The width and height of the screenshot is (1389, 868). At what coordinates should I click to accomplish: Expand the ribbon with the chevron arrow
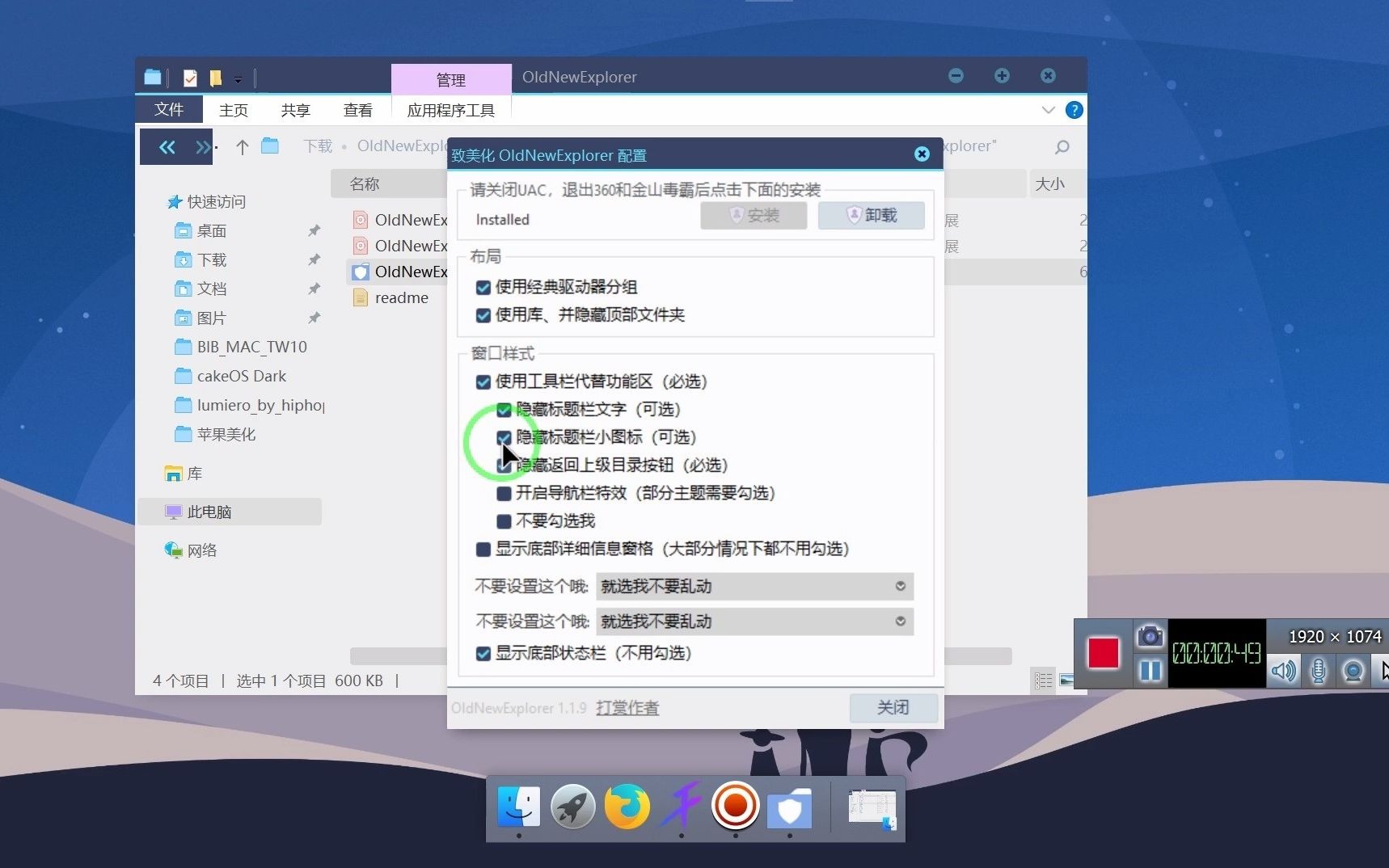(1047, 110)
